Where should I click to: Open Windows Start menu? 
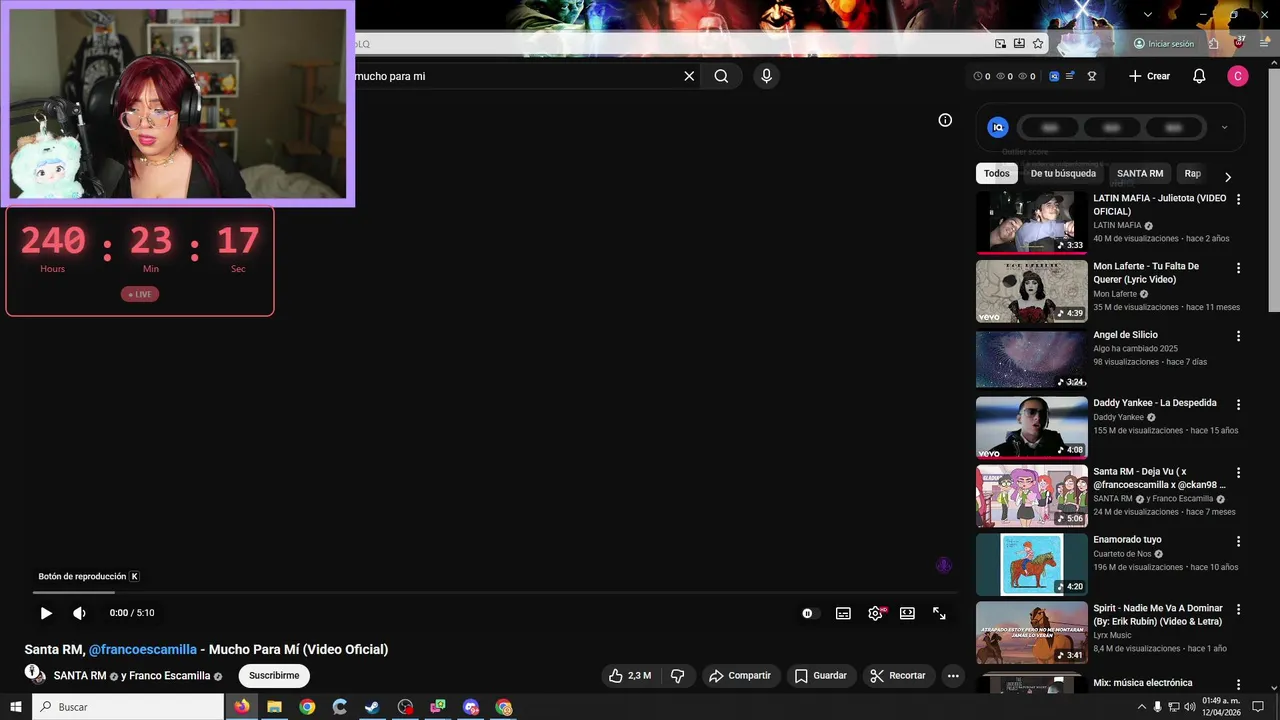pos(16,707)
